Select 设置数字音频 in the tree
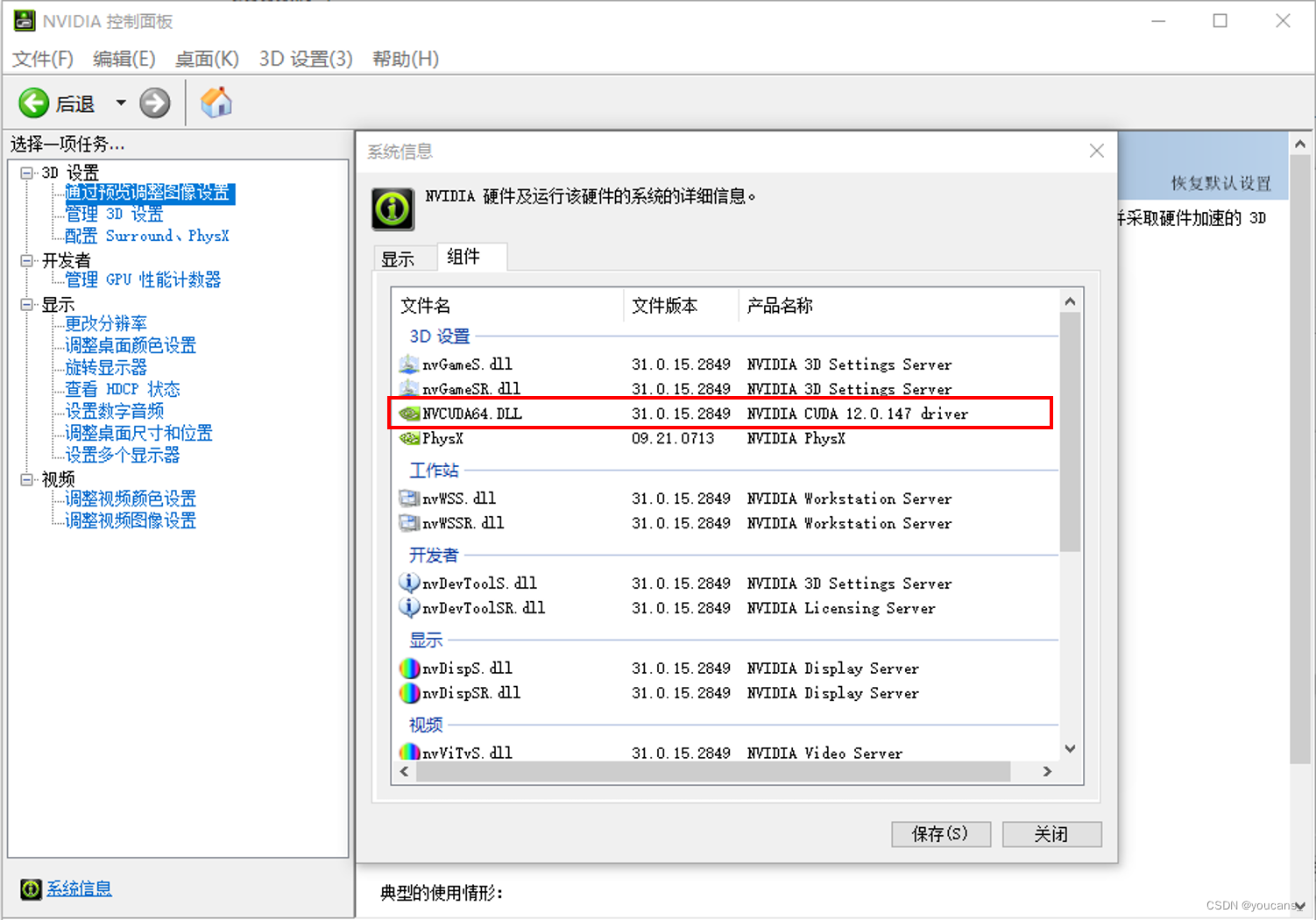The image size is (1316, 920). click(x=114, y=411)
